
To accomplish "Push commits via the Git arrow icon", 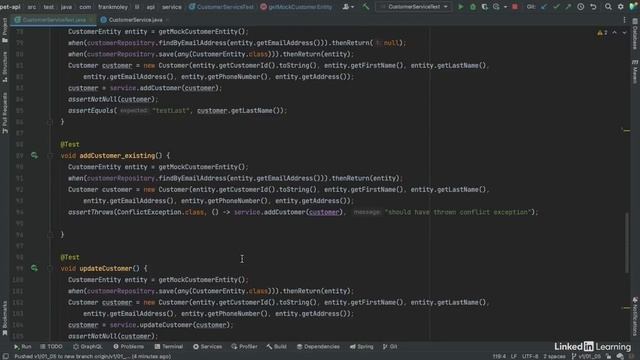I will click(568, 7).
